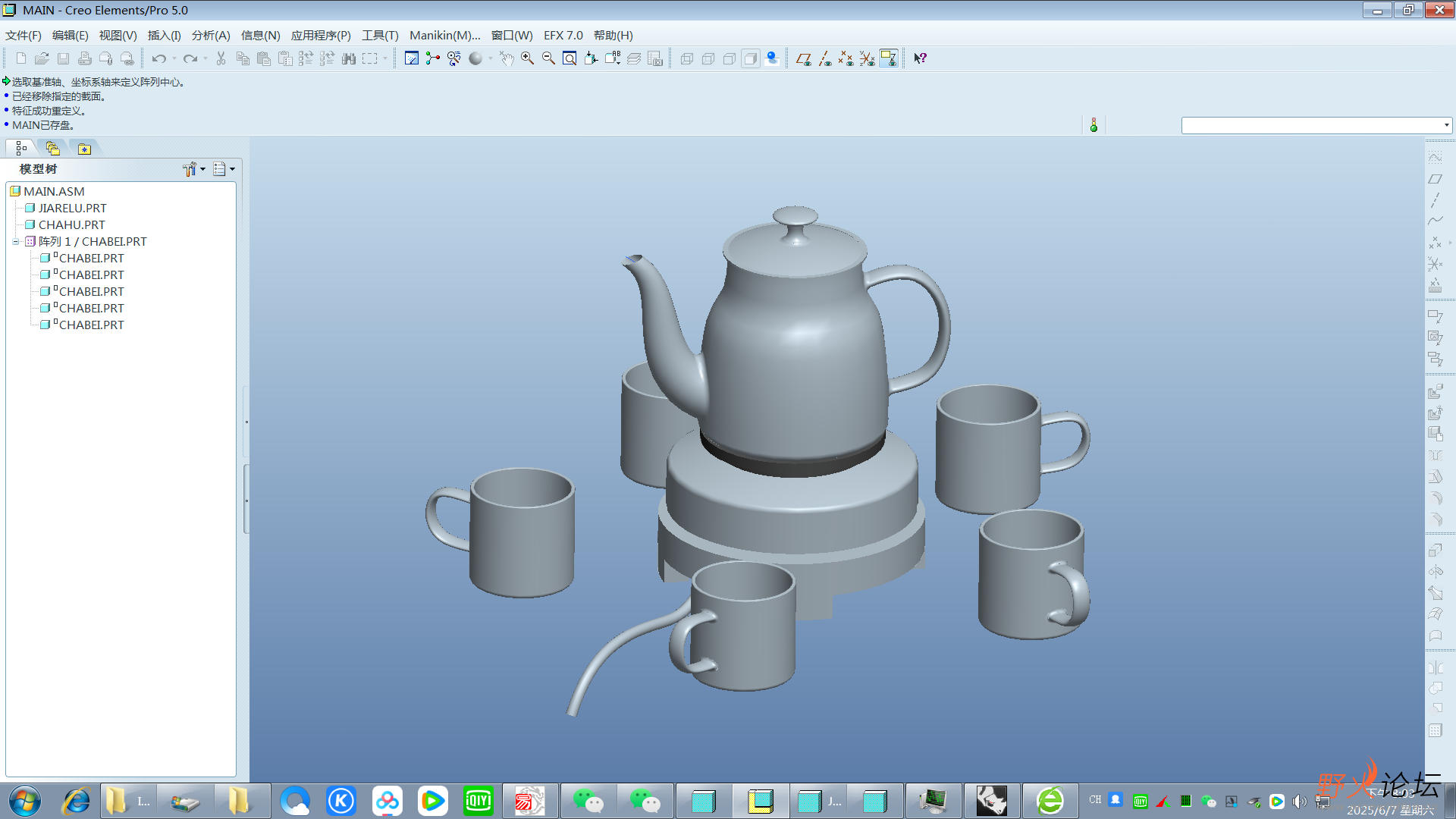Select the Zoom Out magnifier
Viewport: 1456px width, 819px height.
[549, 58]
